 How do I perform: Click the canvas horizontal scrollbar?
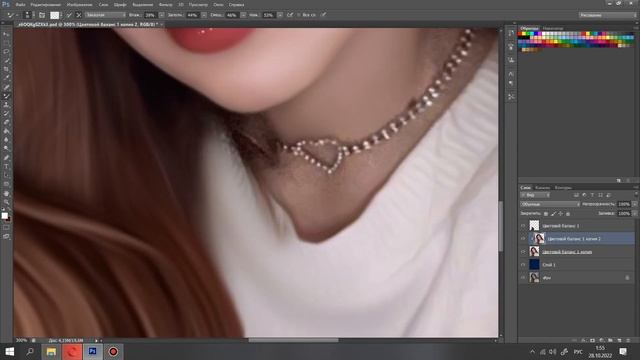tap(293, 340)
